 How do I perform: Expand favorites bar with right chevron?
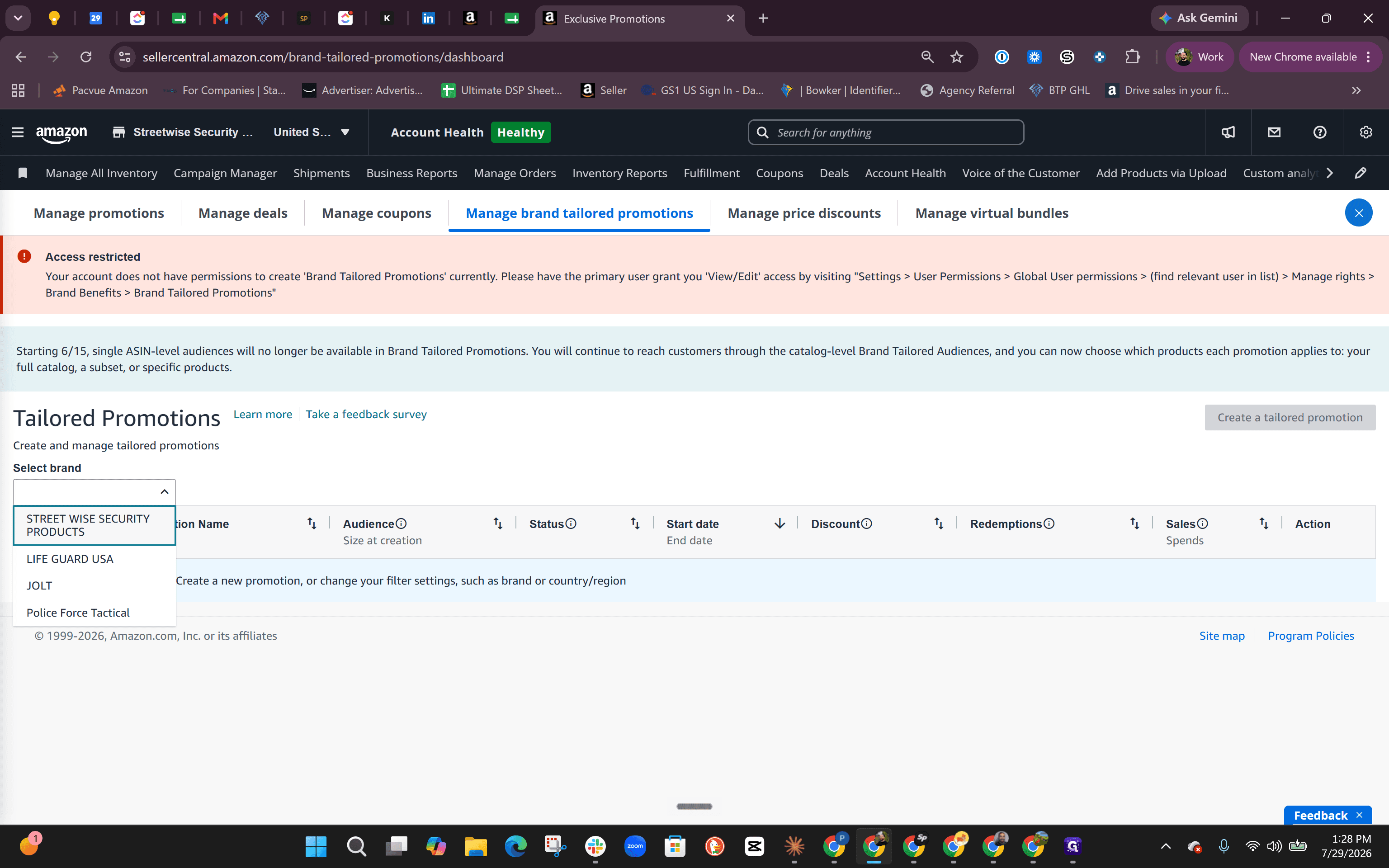point(1329,173)
